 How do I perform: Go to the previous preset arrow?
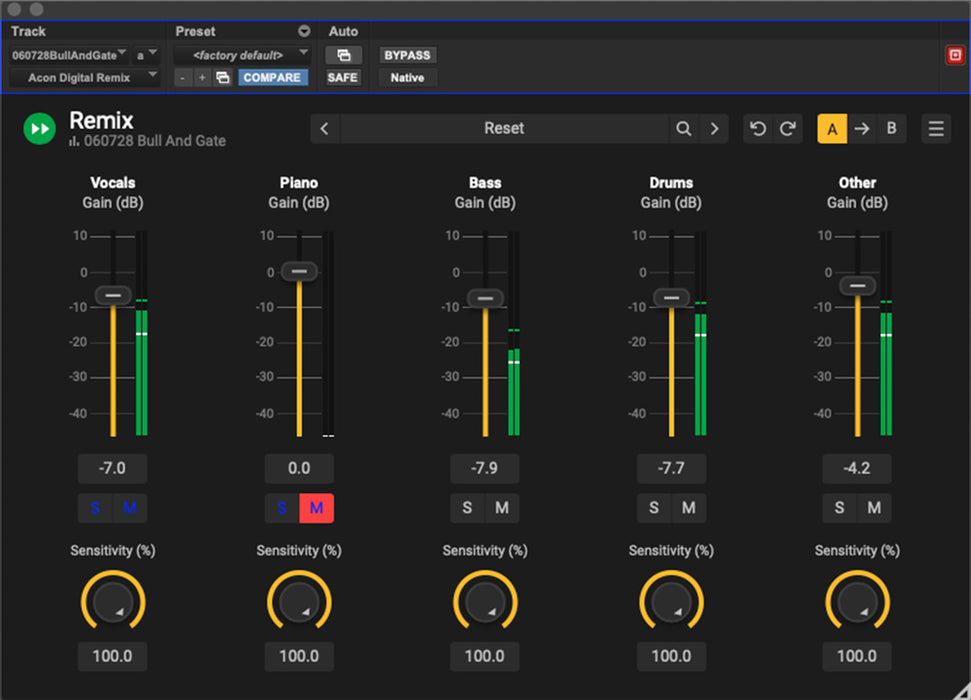(325, 129)
